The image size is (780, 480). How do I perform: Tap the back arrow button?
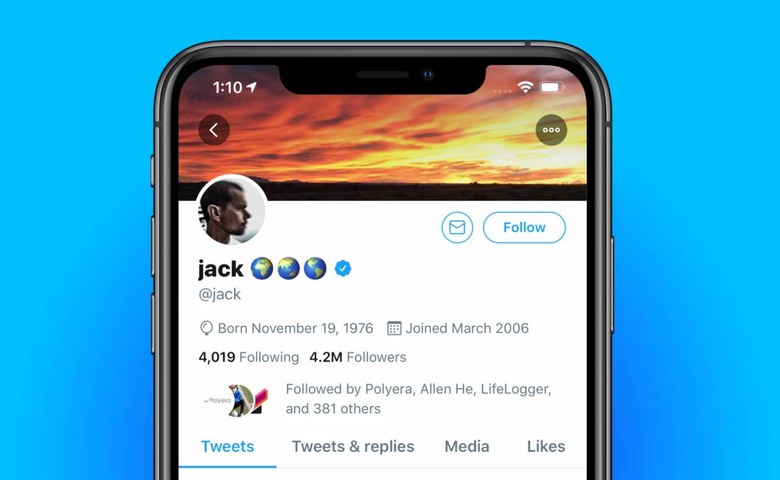click(x=214, y=130)
